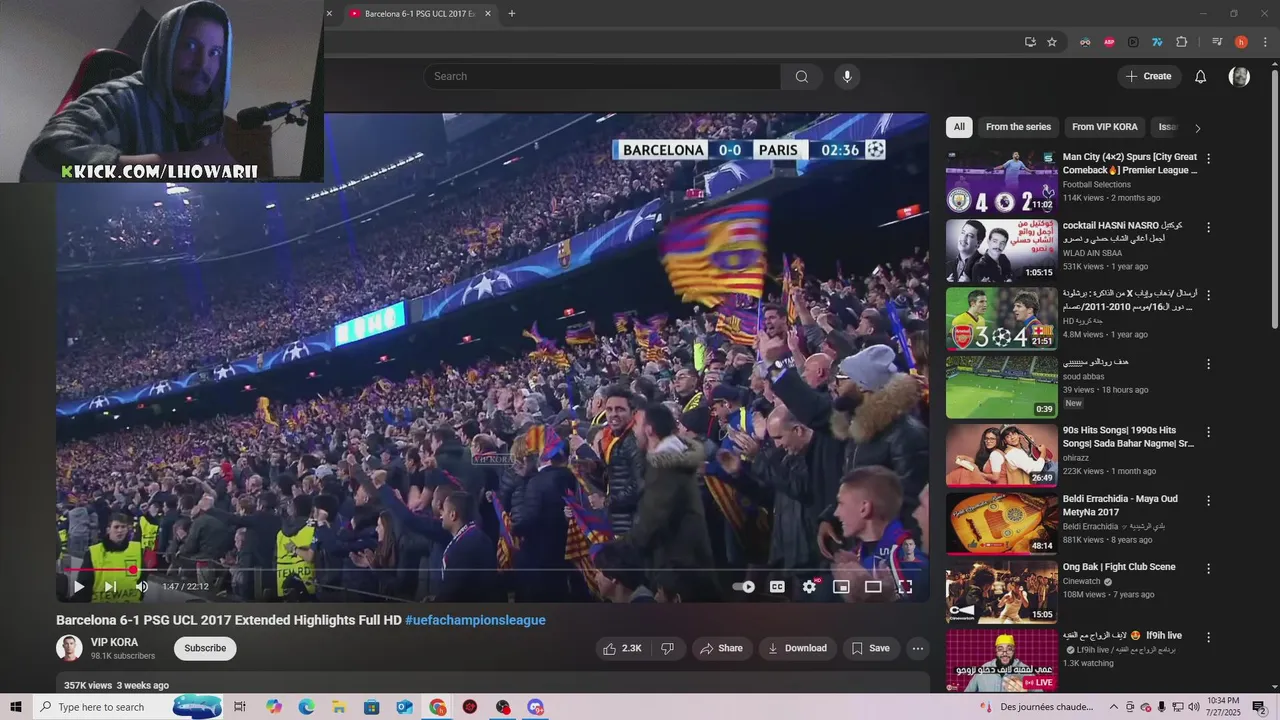Open the ABP ad blocker extension
The width and height of the screenshot is (1280, 720).
tap(1109, 42)
